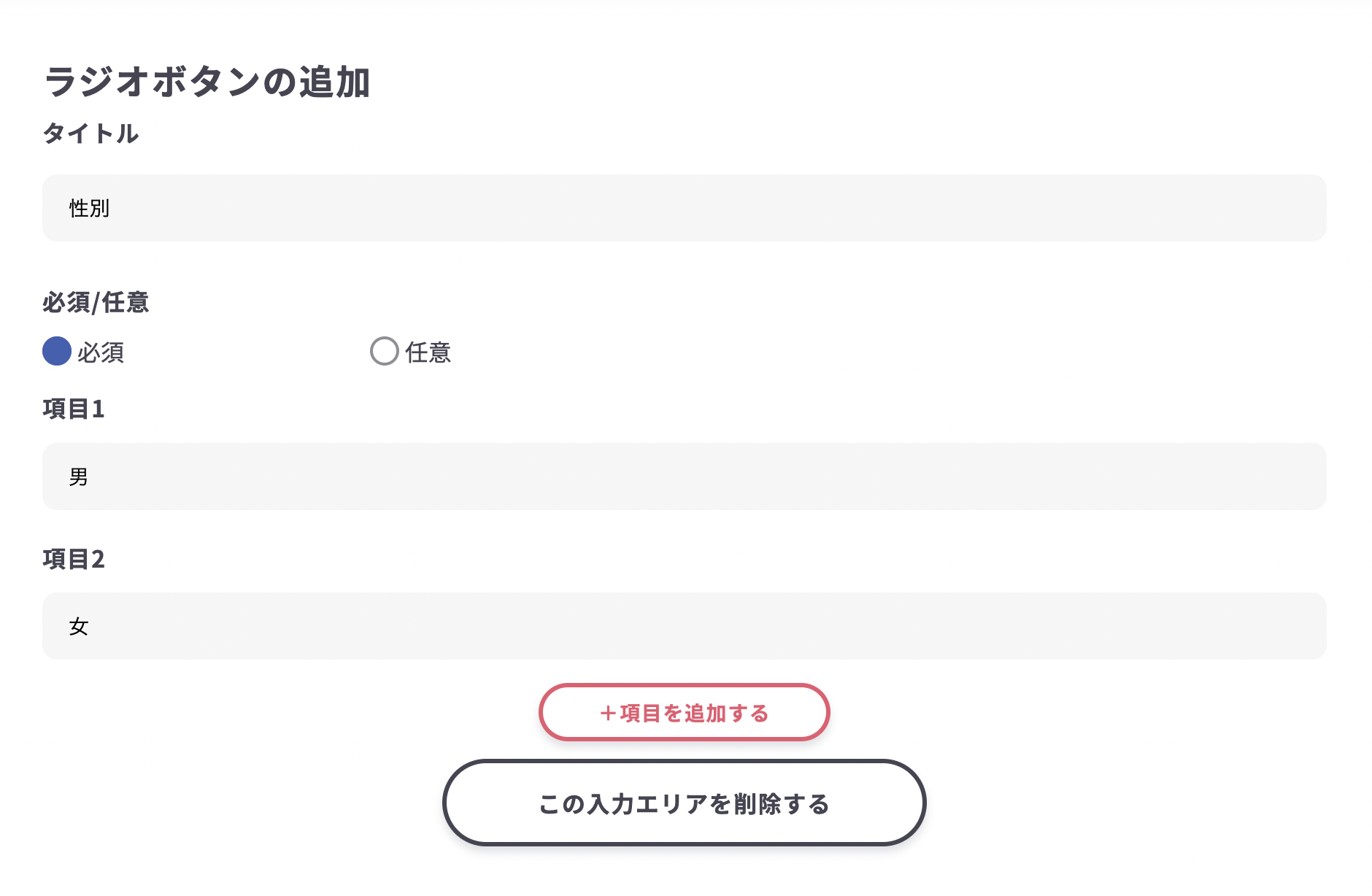Click the 必須 option label text
This screenshot has width=1372, height=896.
[x=101, y=353]
